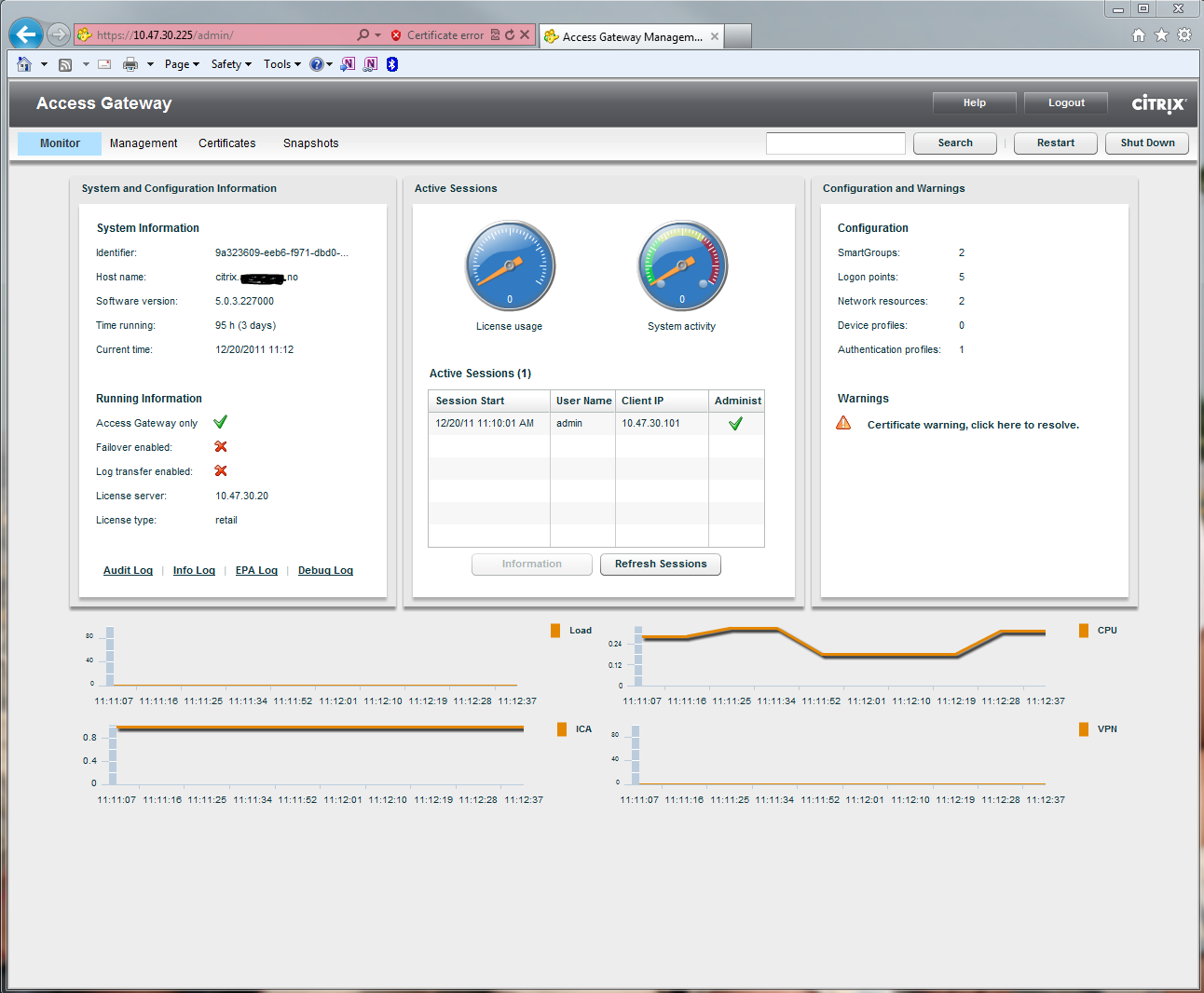The height and width of the screenshot is (993, 1204).
Task: Expand the feeds dropdown arrow
Action: point(86,64)
